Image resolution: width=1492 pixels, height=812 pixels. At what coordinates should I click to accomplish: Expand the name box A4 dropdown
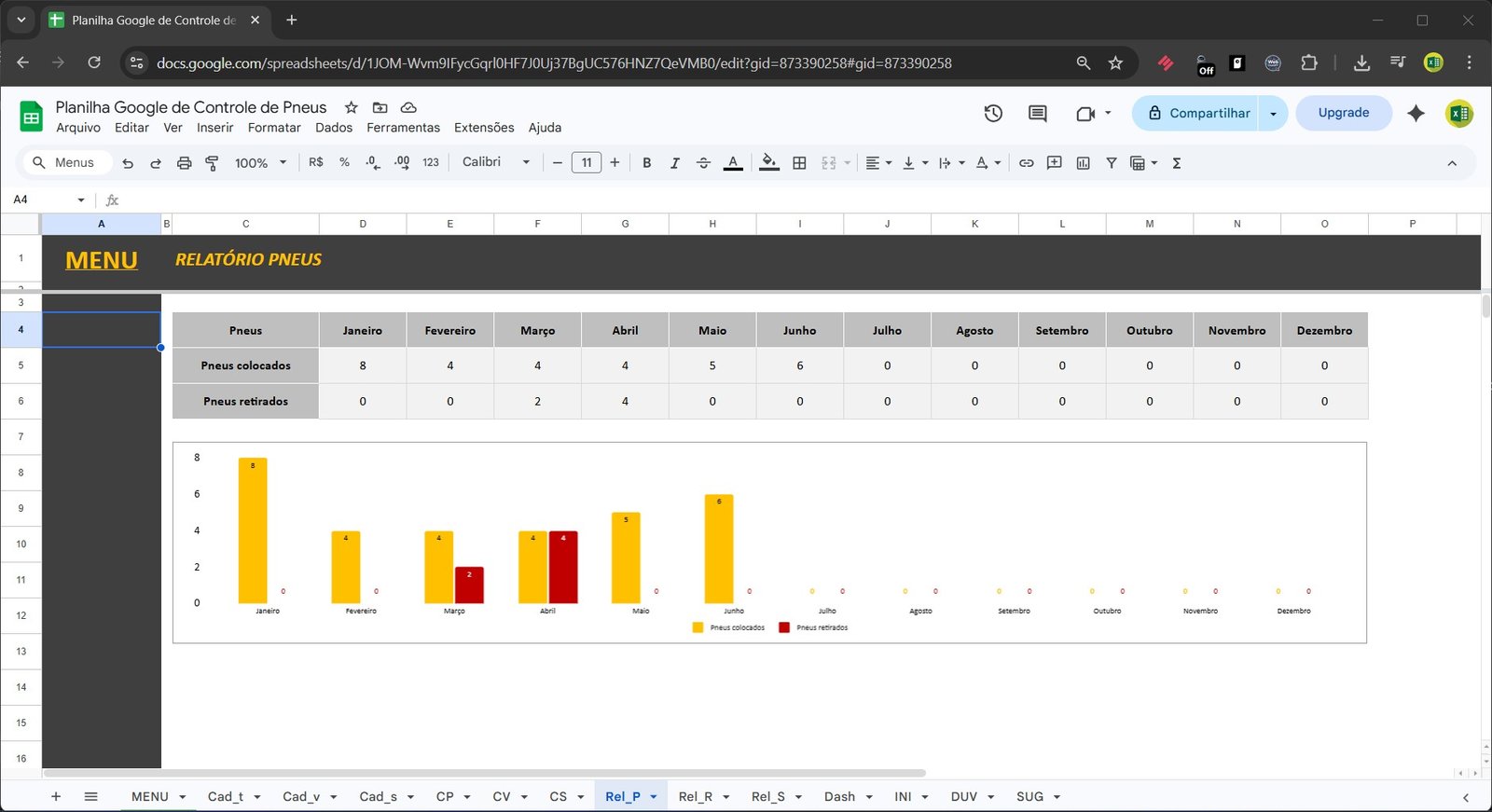tap(81, 200)
